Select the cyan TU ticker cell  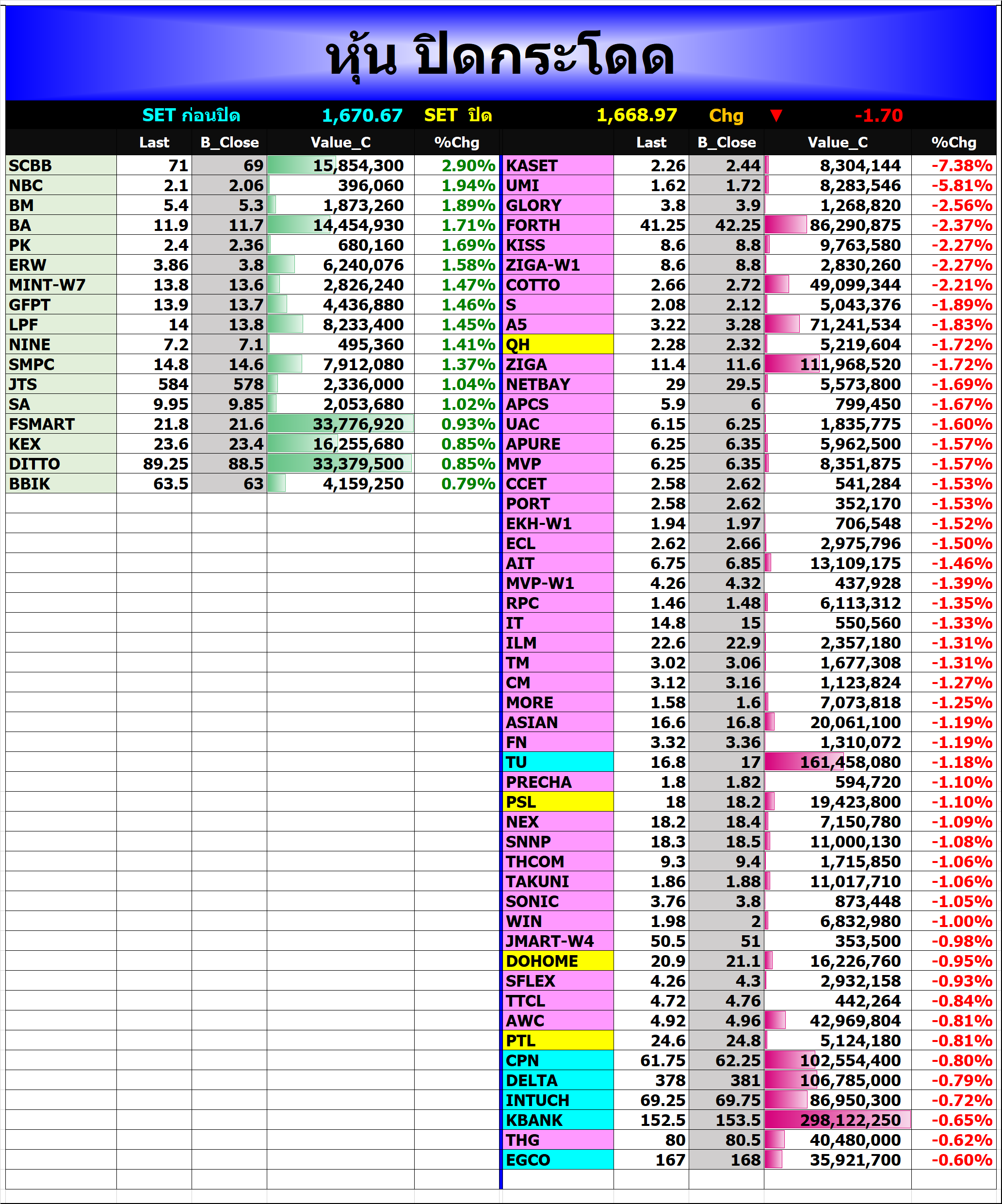557,762
